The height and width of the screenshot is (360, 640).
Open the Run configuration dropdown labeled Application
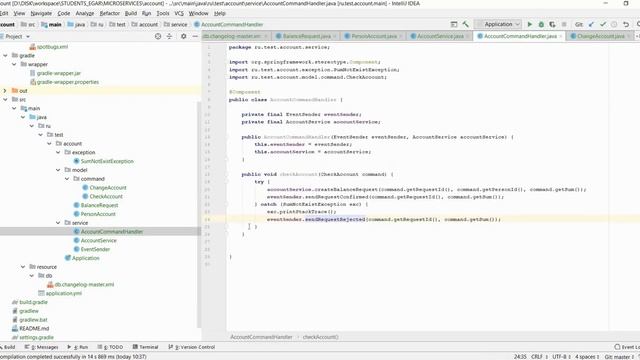(x=499, y=24)
